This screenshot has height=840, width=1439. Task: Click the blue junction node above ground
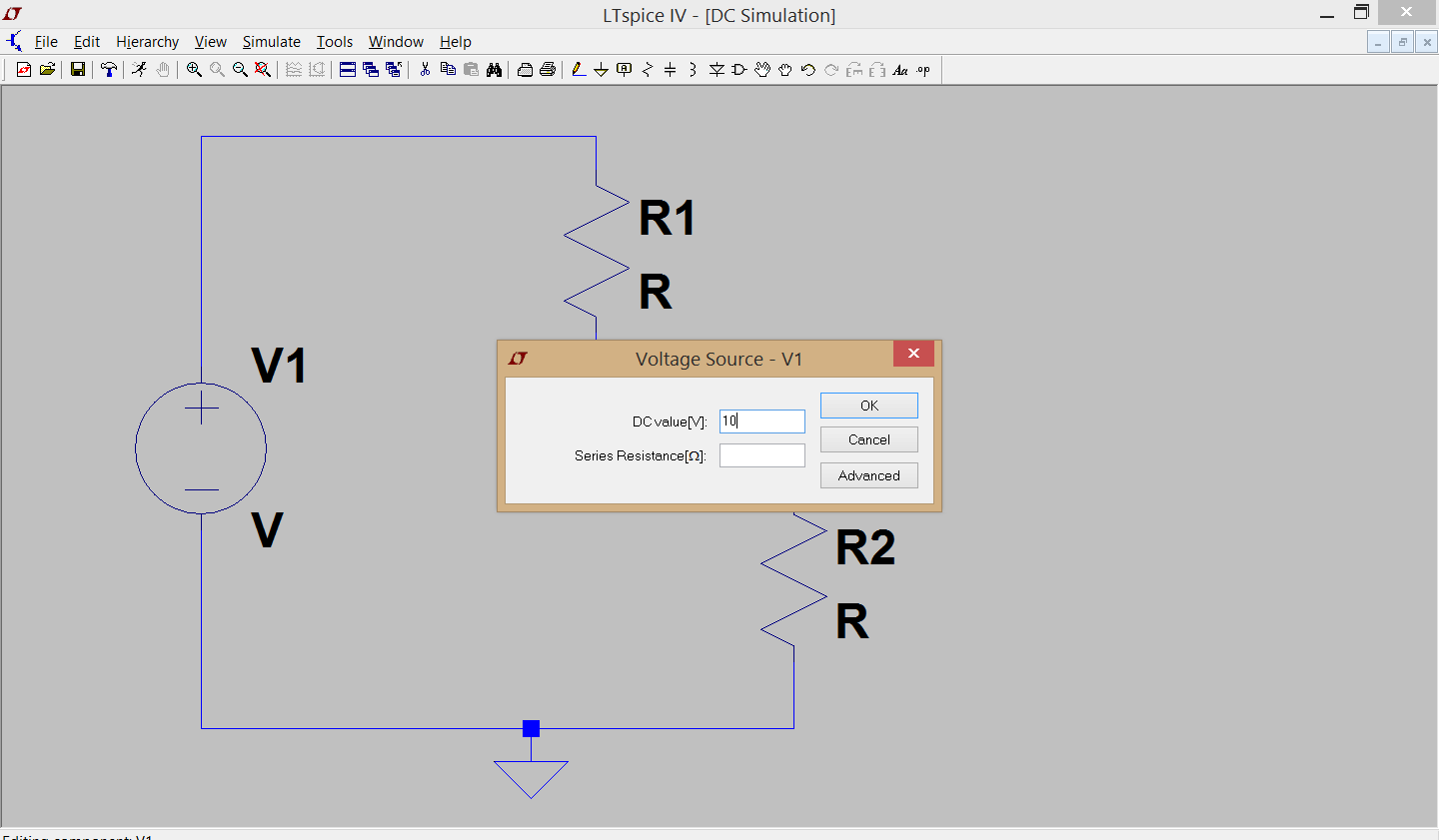(x=531, y=729)
